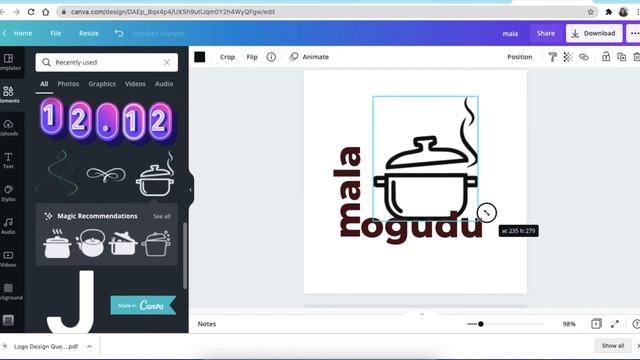Open the Templates panel in sidebar
Screen dimensions: 640x360
point(9,62)
